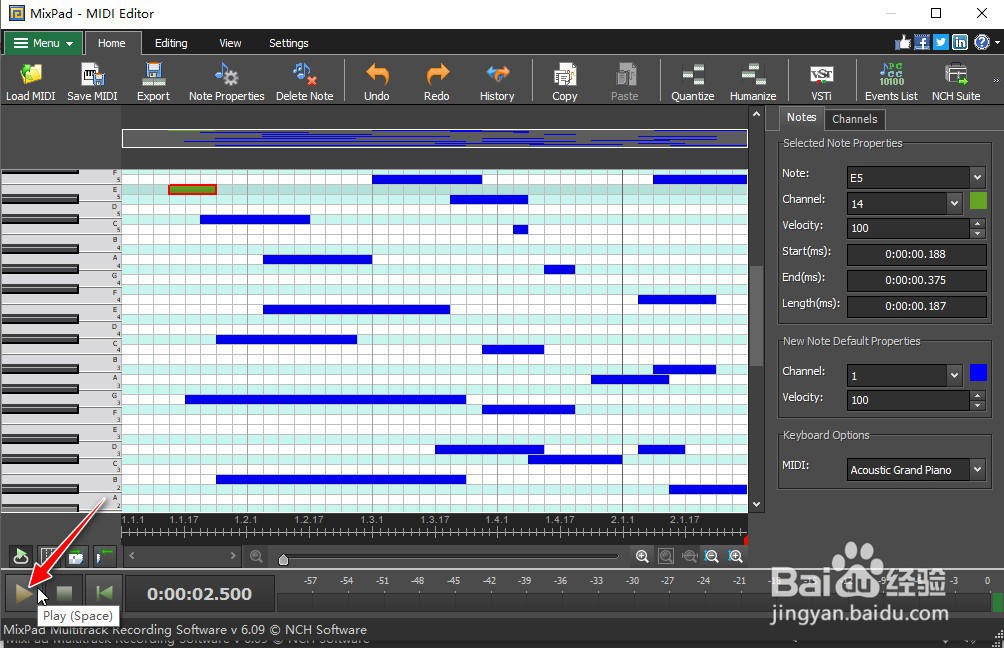Click the piano roll scroll down arrow
This screenshot has height=648, width=1004.
(x=756, y=505)
